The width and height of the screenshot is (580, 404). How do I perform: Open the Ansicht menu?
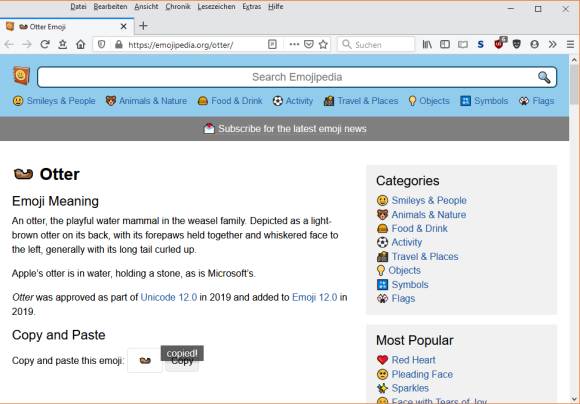tap(146, 7)
